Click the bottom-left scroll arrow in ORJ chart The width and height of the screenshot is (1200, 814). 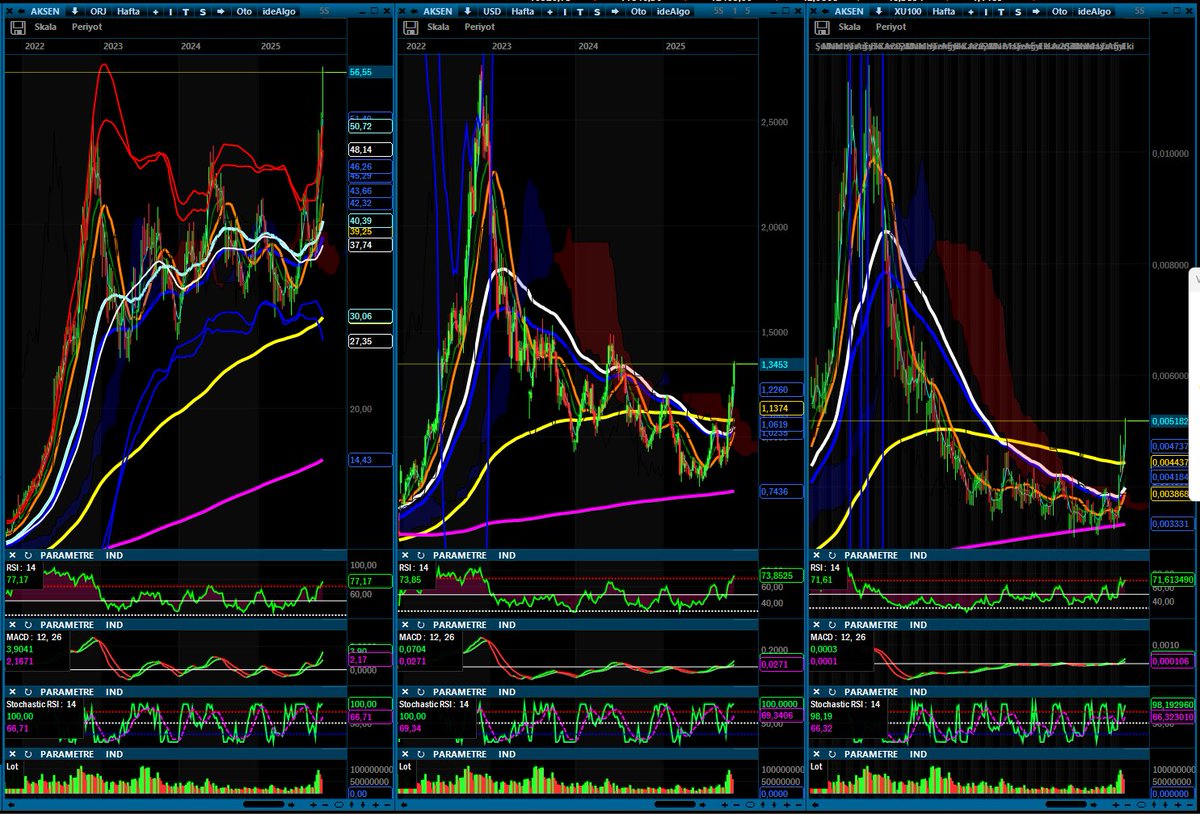11,804
